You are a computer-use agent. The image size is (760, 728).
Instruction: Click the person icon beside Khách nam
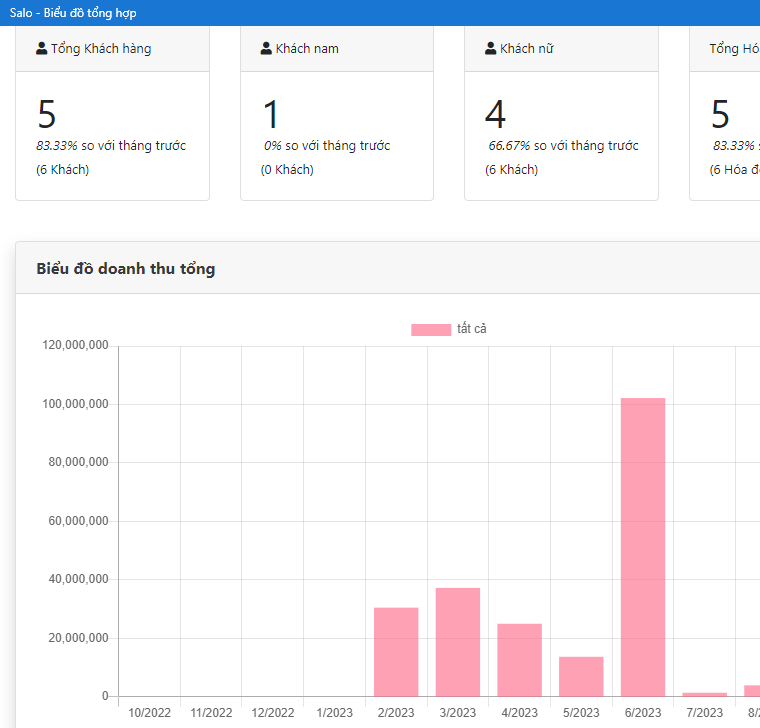(266, 49)
